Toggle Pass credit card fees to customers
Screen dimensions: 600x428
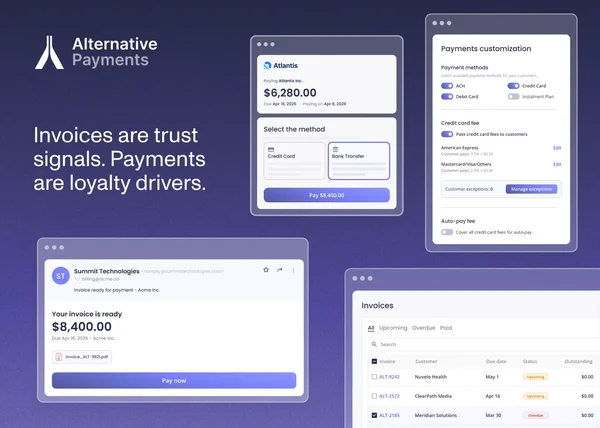click(447, 134)
